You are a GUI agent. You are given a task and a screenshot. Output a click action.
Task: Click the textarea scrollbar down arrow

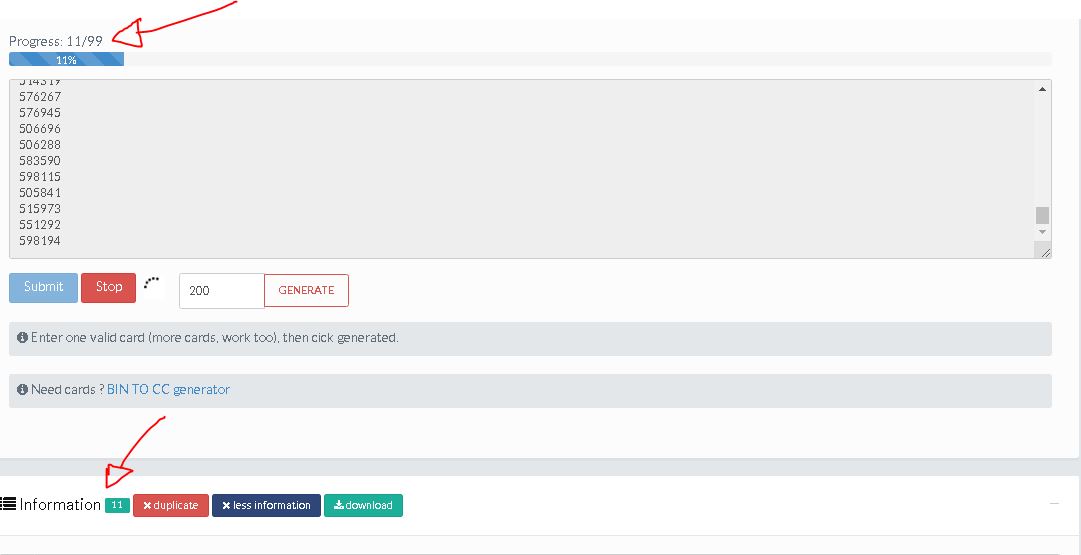click(1042, 232)
